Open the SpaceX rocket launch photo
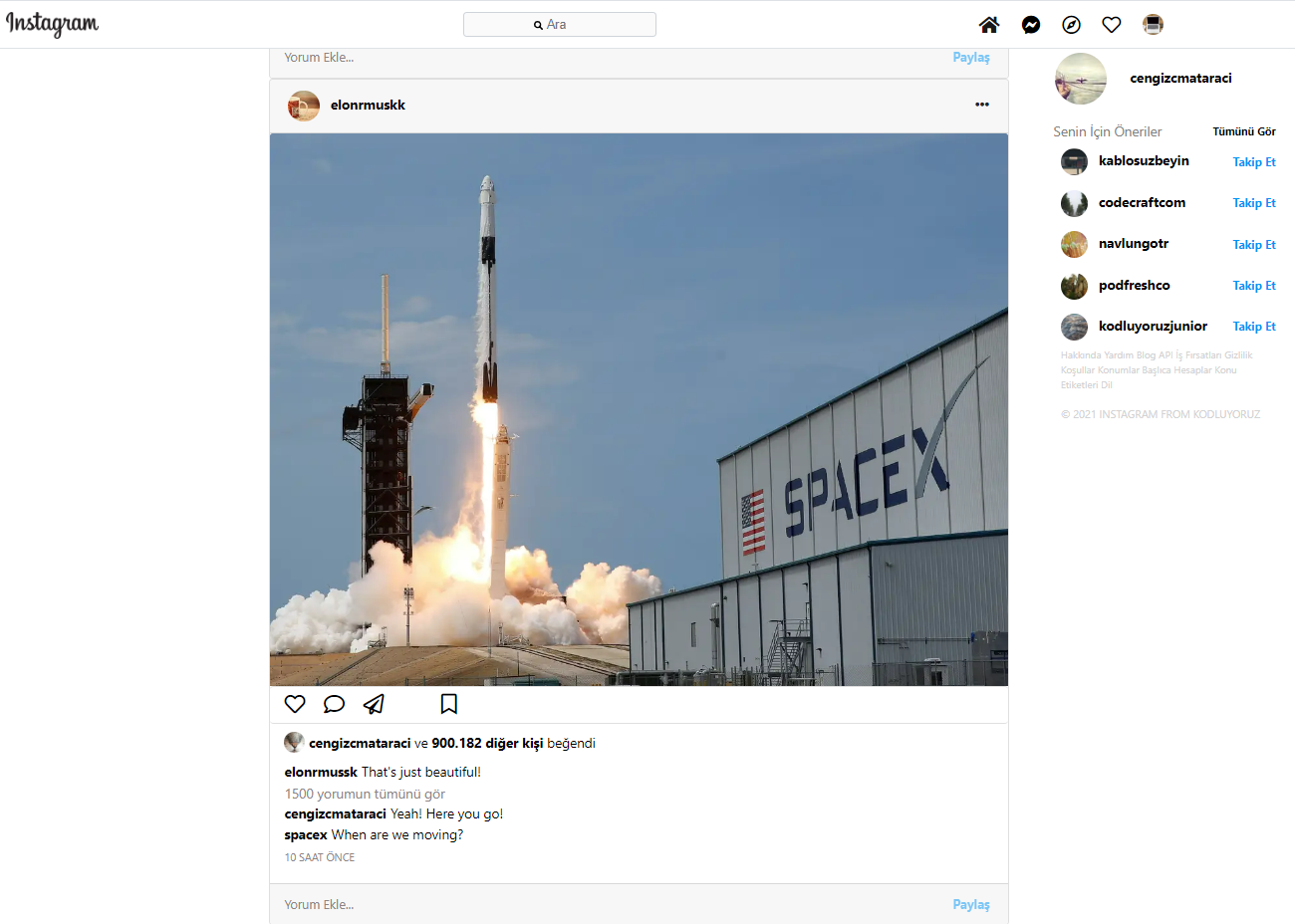Image resolution: width=1295 pixels, height=924 pixels. 639,409
